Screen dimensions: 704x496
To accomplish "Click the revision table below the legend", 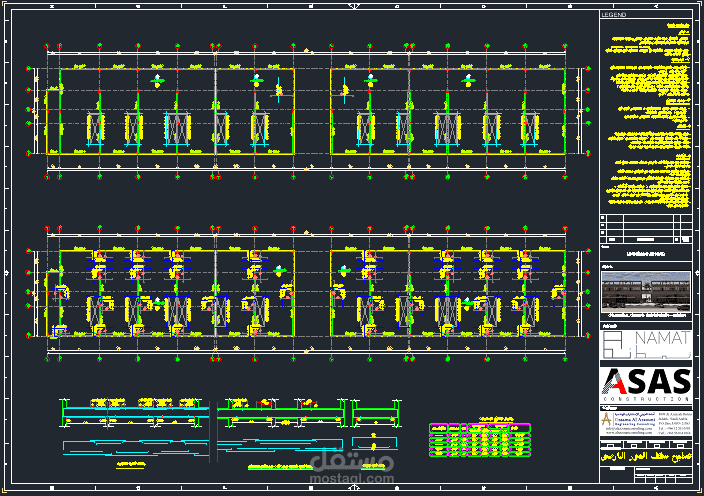I will pyautogui.click(x=646, y=228).
